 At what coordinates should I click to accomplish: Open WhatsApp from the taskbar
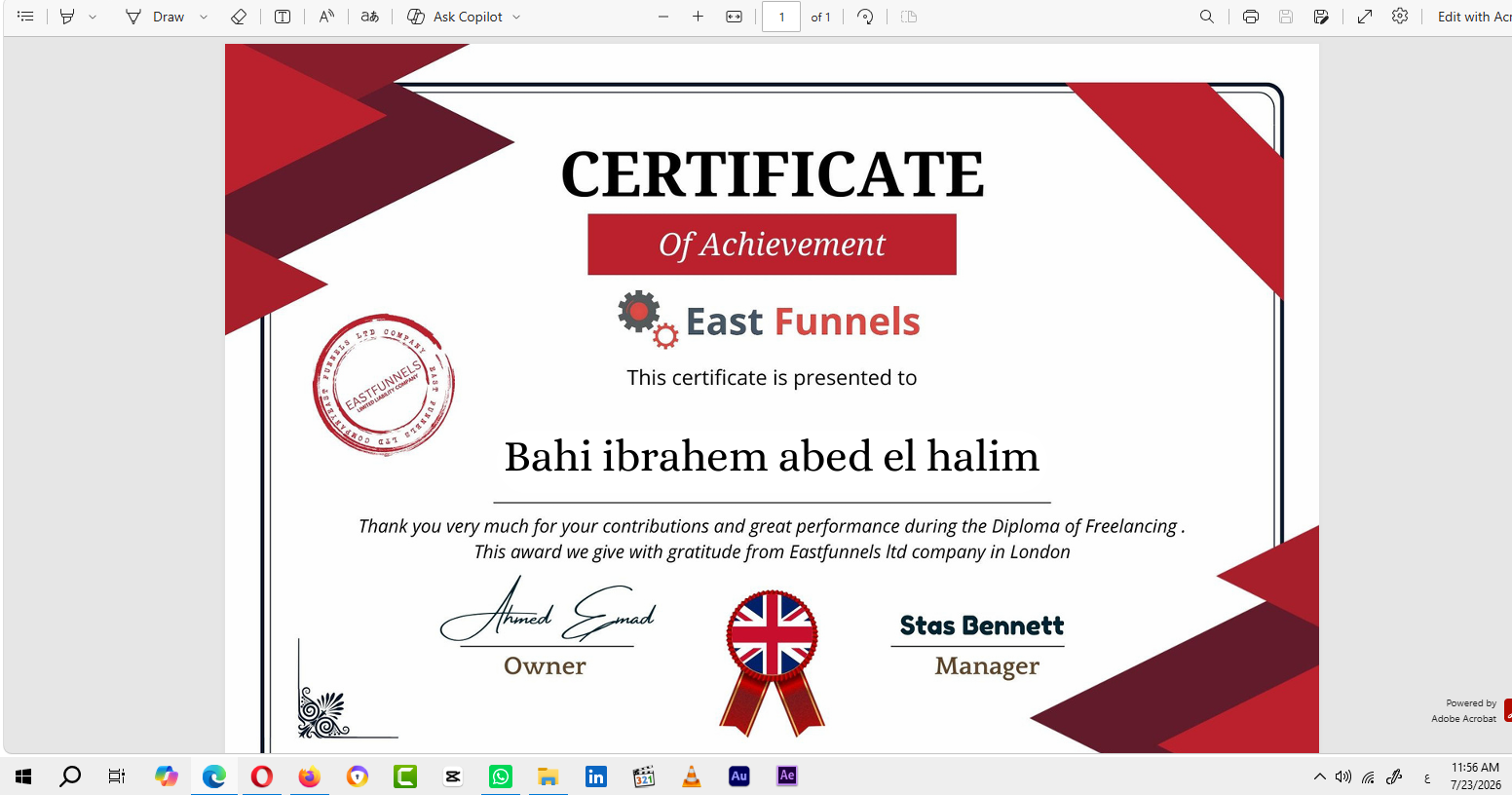pyautogui.click(x=501, y=776)
